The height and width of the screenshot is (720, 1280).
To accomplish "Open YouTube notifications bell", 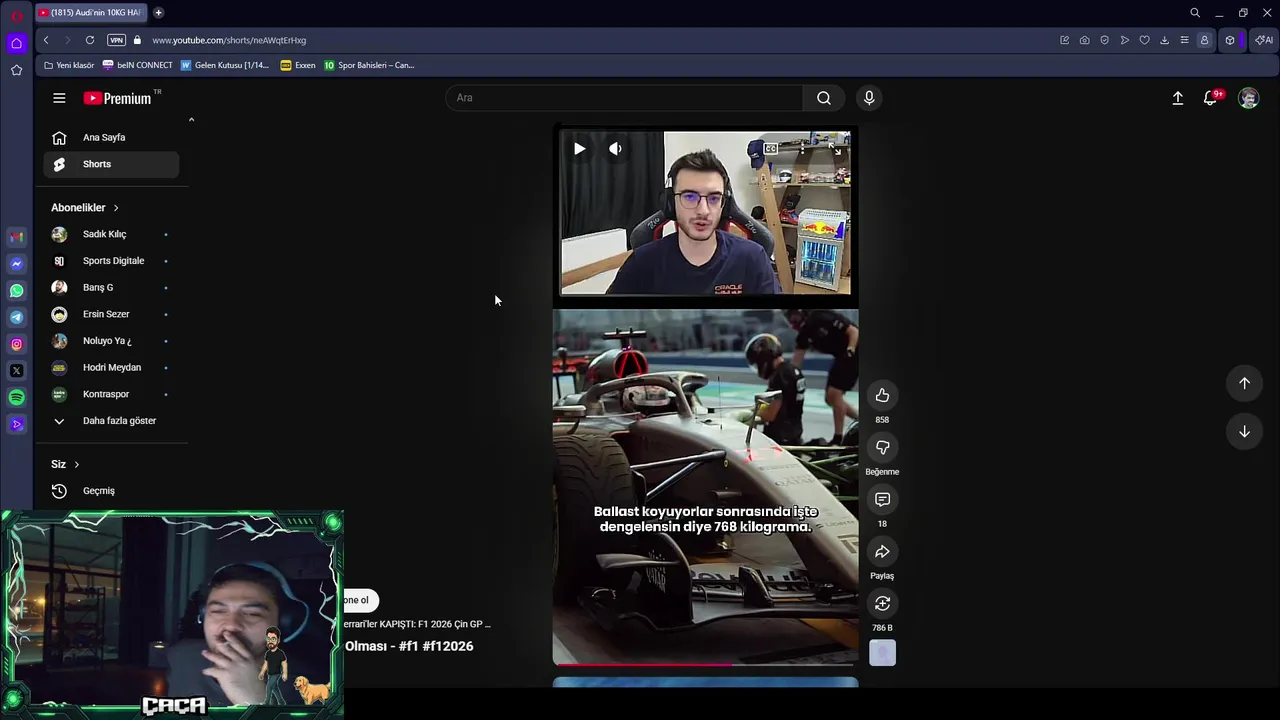I will pyautogui.click(x=1211, y=98).
